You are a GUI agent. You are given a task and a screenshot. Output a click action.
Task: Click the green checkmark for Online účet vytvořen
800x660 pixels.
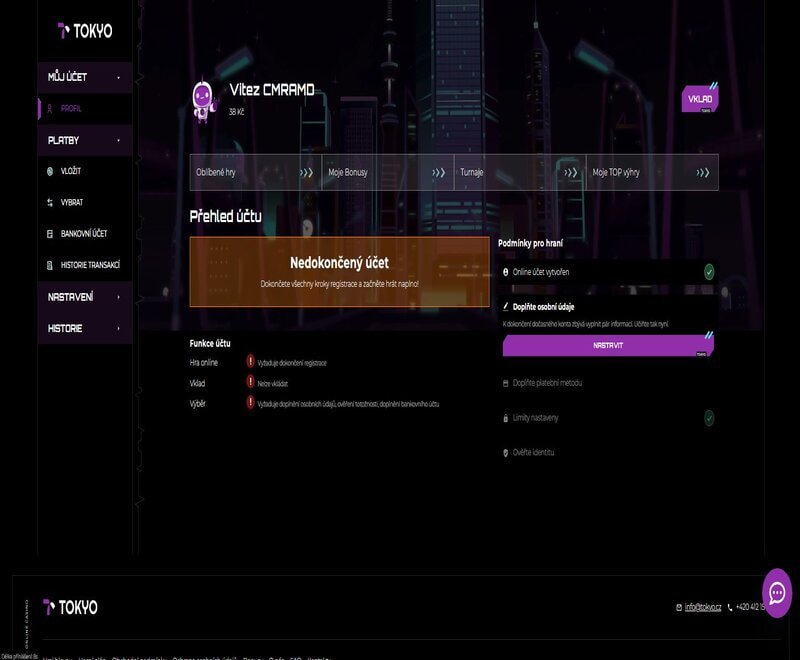(709, 271)
